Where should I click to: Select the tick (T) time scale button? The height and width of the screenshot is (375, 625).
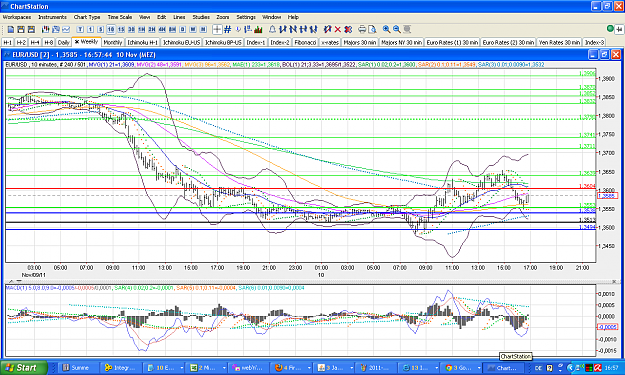80,29
